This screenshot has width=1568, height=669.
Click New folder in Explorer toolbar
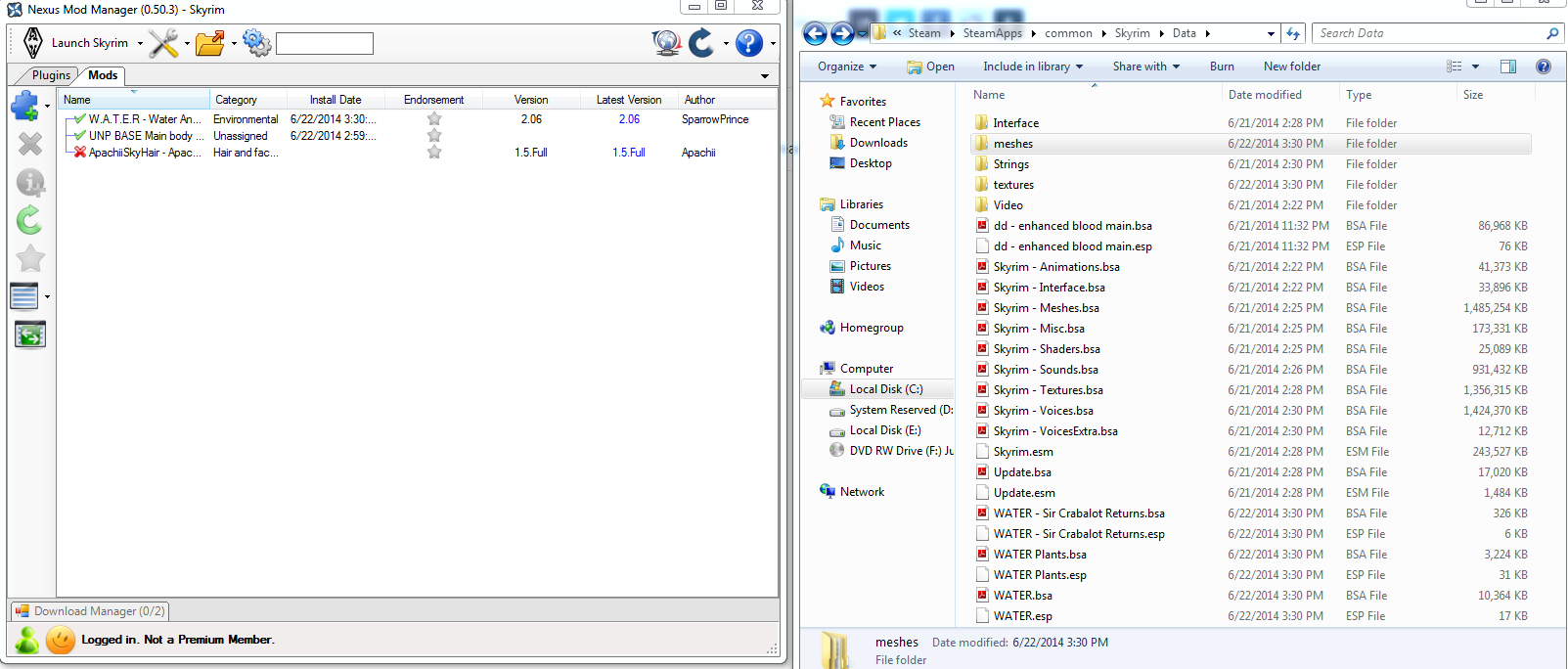(x=1292, y=67)
